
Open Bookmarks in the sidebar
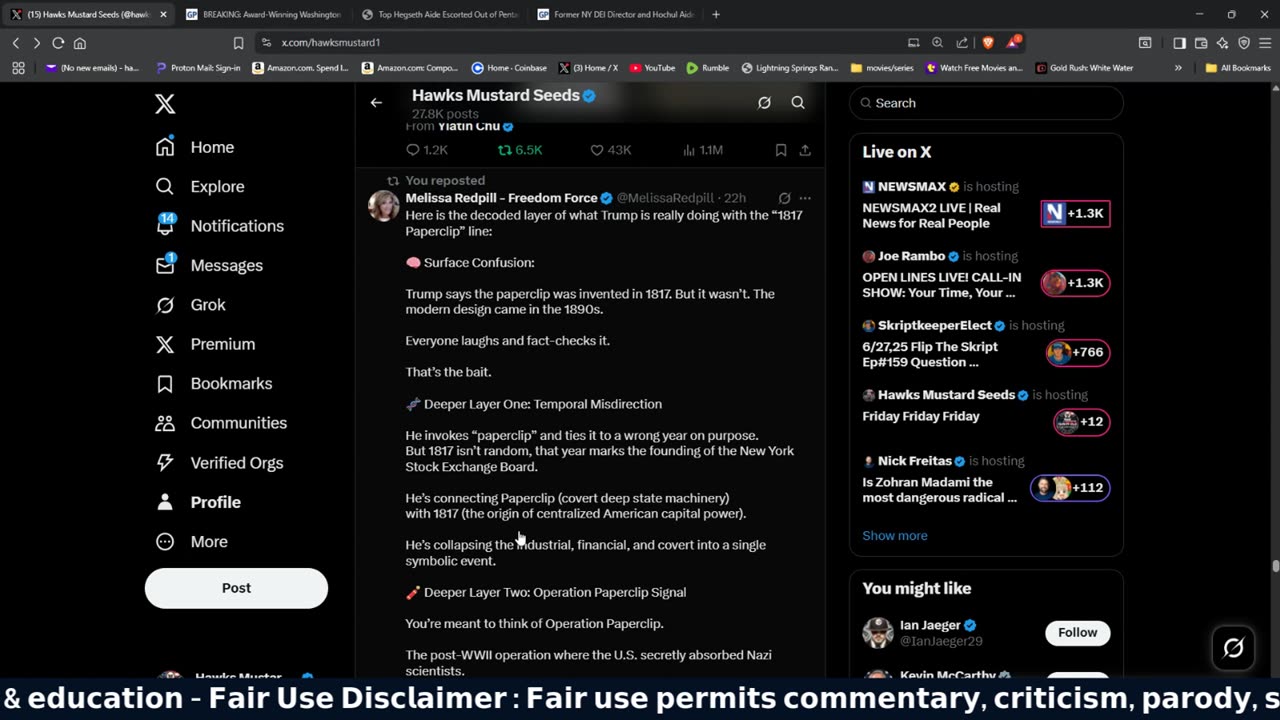click(214, 384)
